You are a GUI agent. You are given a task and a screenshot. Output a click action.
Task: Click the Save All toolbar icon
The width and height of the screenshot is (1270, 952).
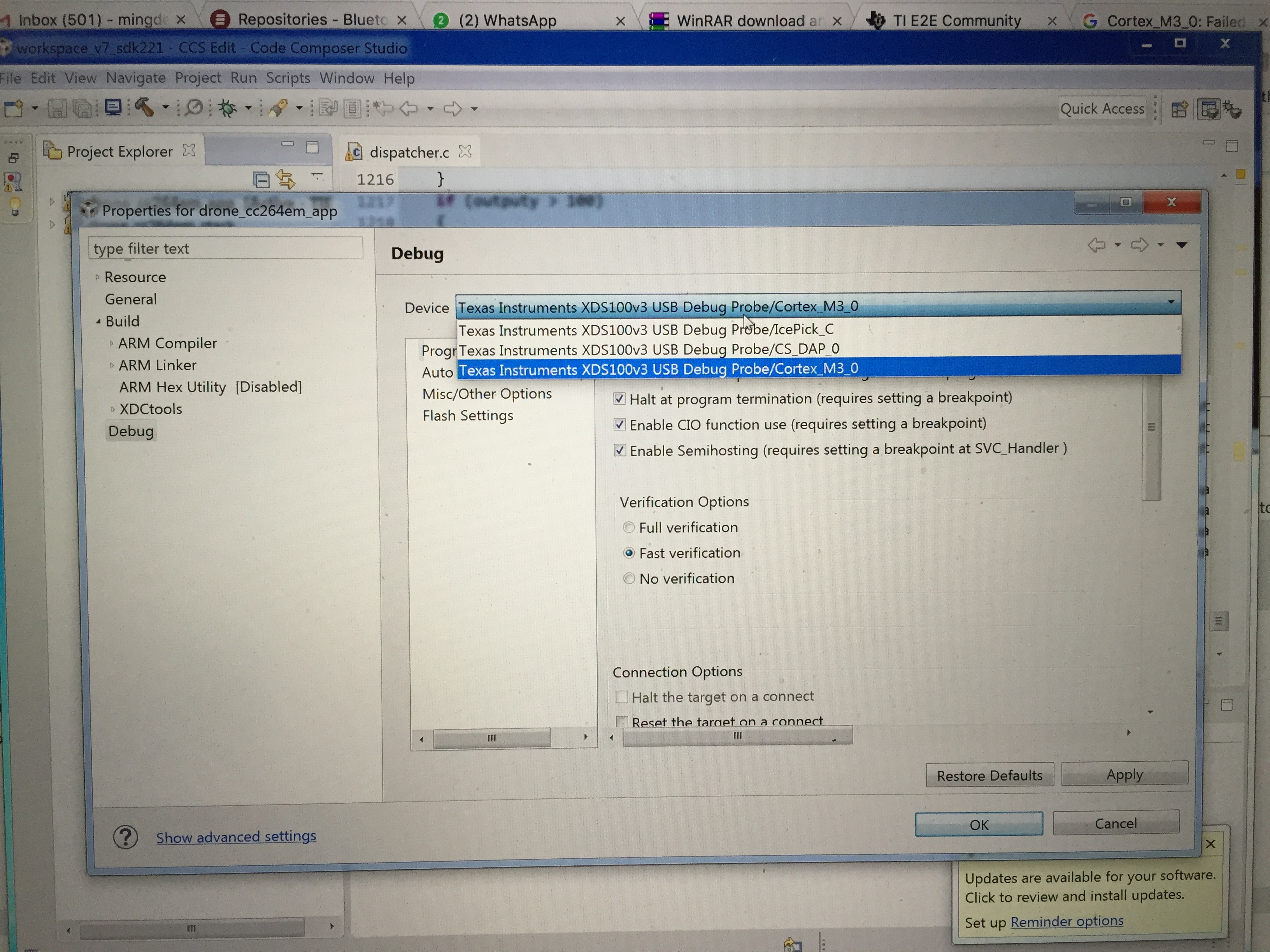(x=82, y=108)
